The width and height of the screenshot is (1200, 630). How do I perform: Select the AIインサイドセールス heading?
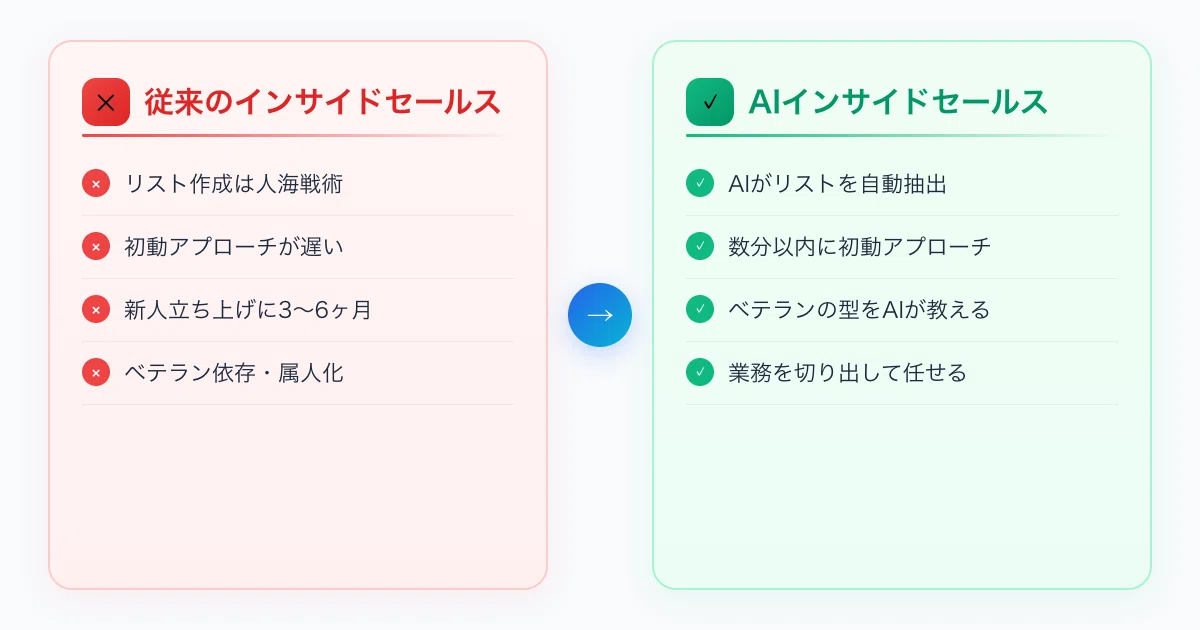point(898,102)
